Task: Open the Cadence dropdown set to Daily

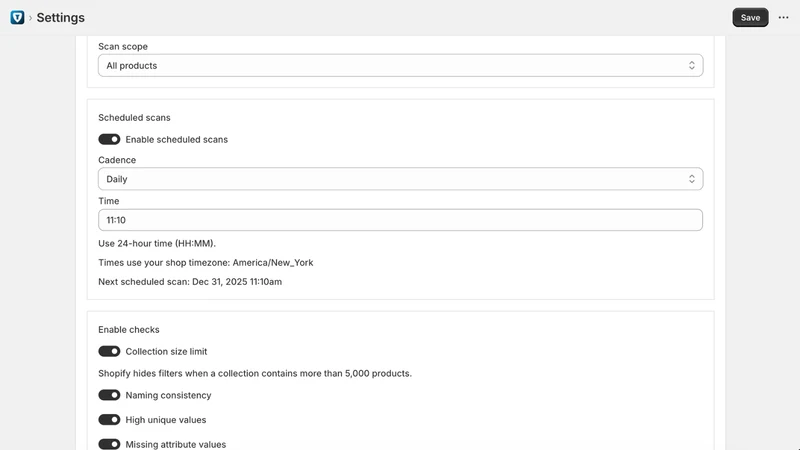Action: 401,179
